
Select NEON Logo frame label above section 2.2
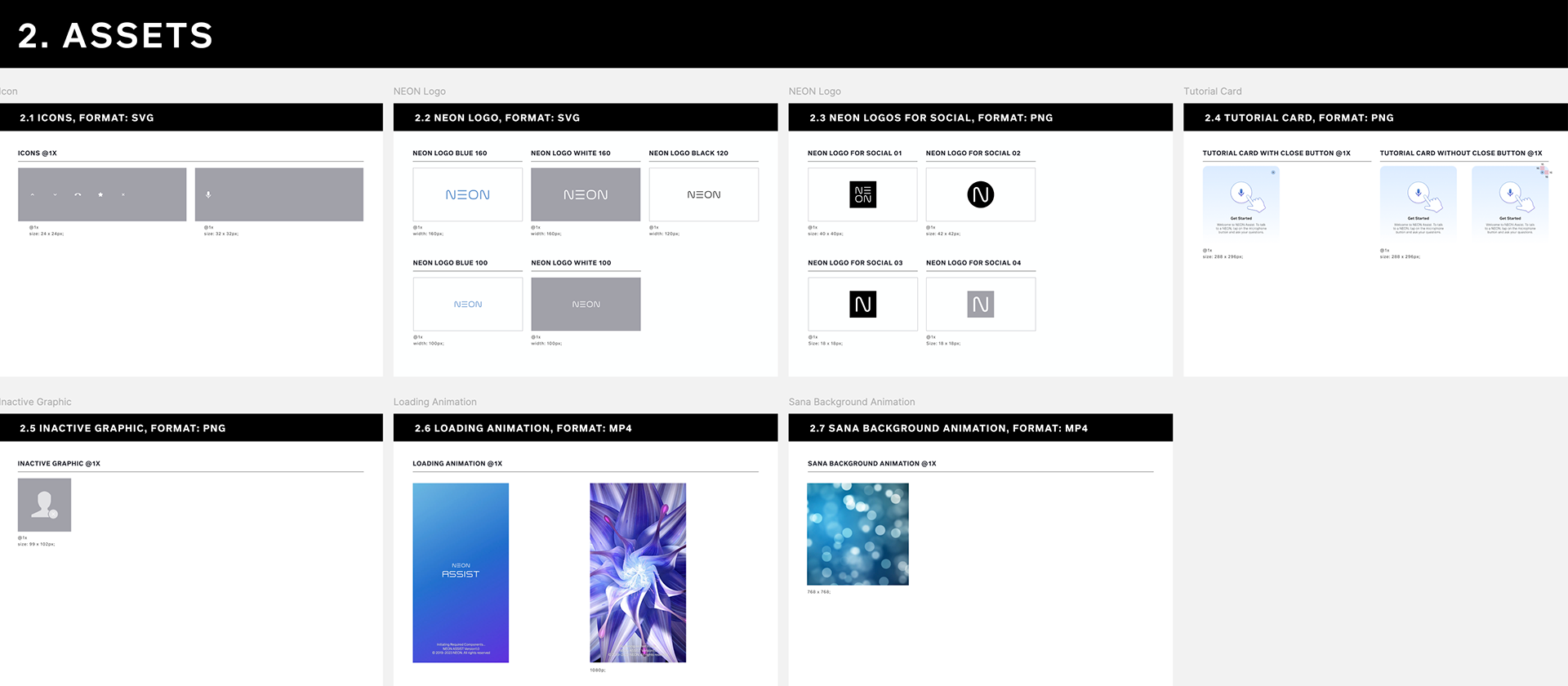[420, 91]
